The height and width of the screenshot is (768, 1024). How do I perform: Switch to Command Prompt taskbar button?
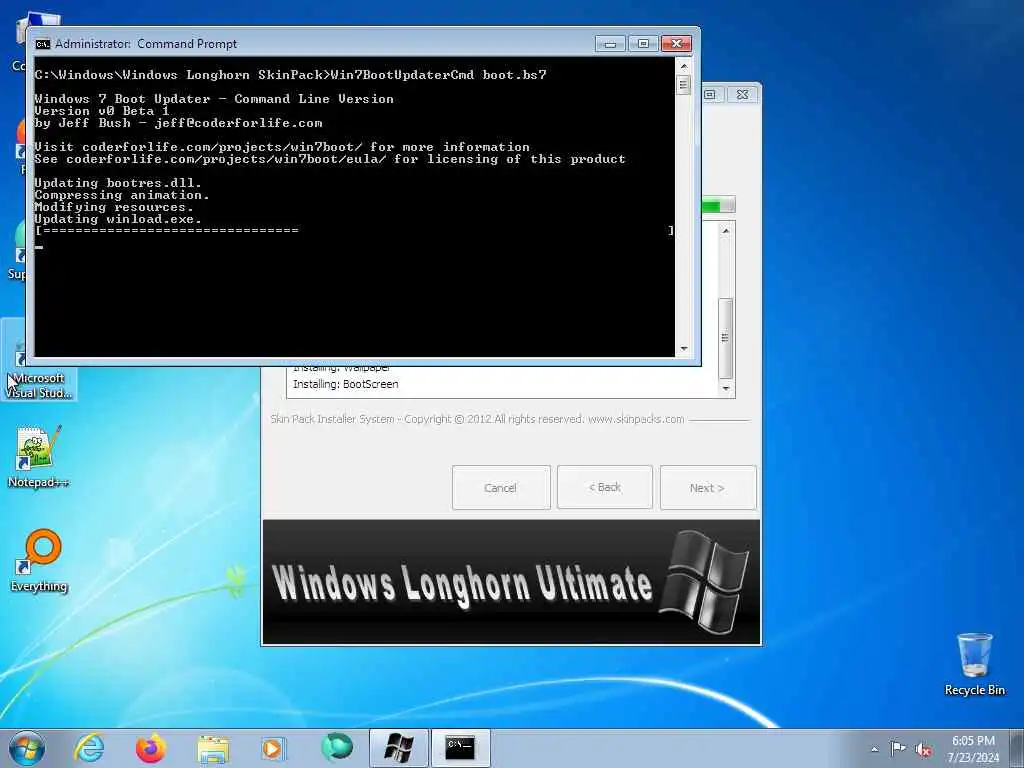tap(460, 748)
